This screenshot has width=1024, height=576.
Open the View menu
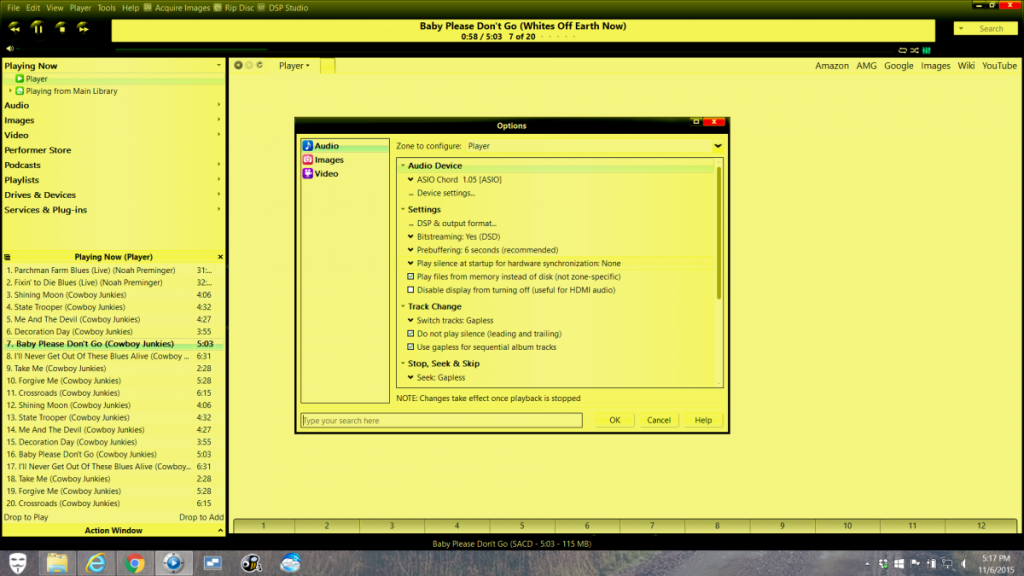[x=54, y=8]
